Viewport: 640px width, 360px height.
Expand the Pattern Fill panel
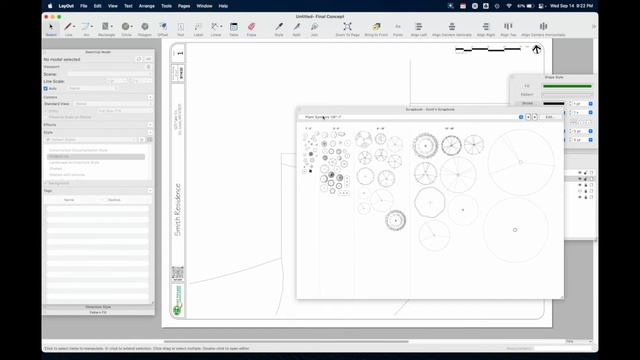point(98,312)
